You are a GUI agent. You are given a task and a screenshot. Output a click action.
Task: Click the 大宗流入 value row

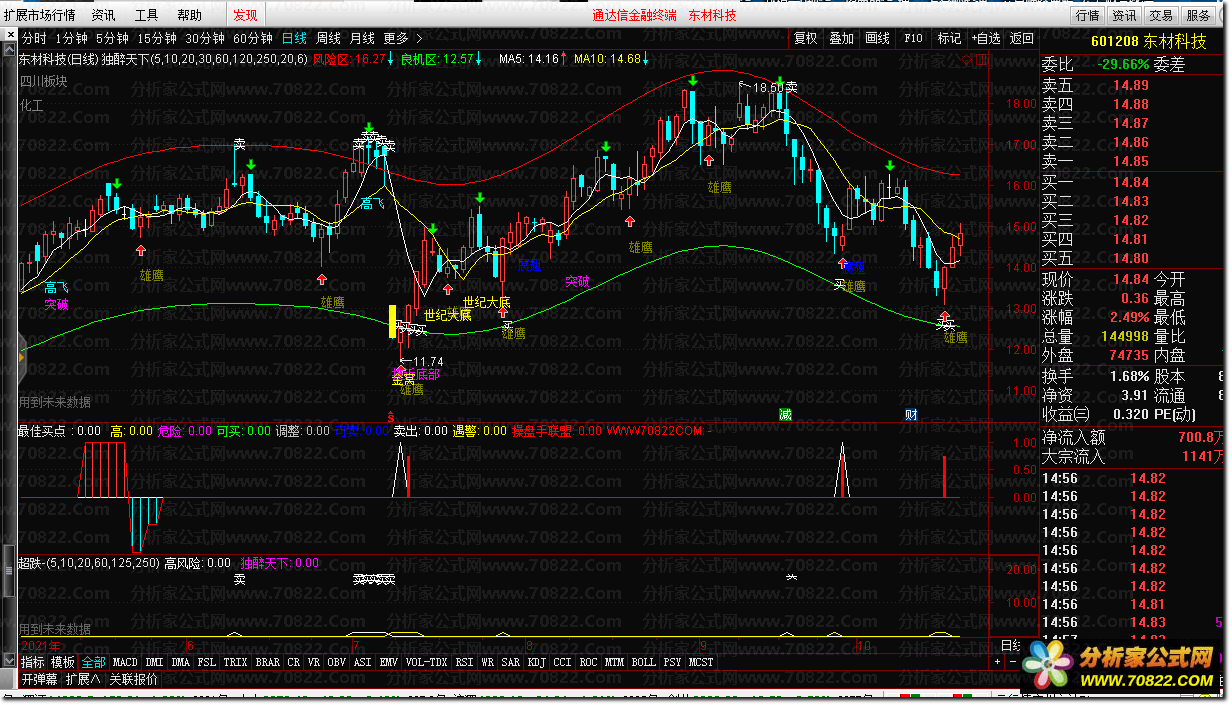click(x=1134, y=457)
